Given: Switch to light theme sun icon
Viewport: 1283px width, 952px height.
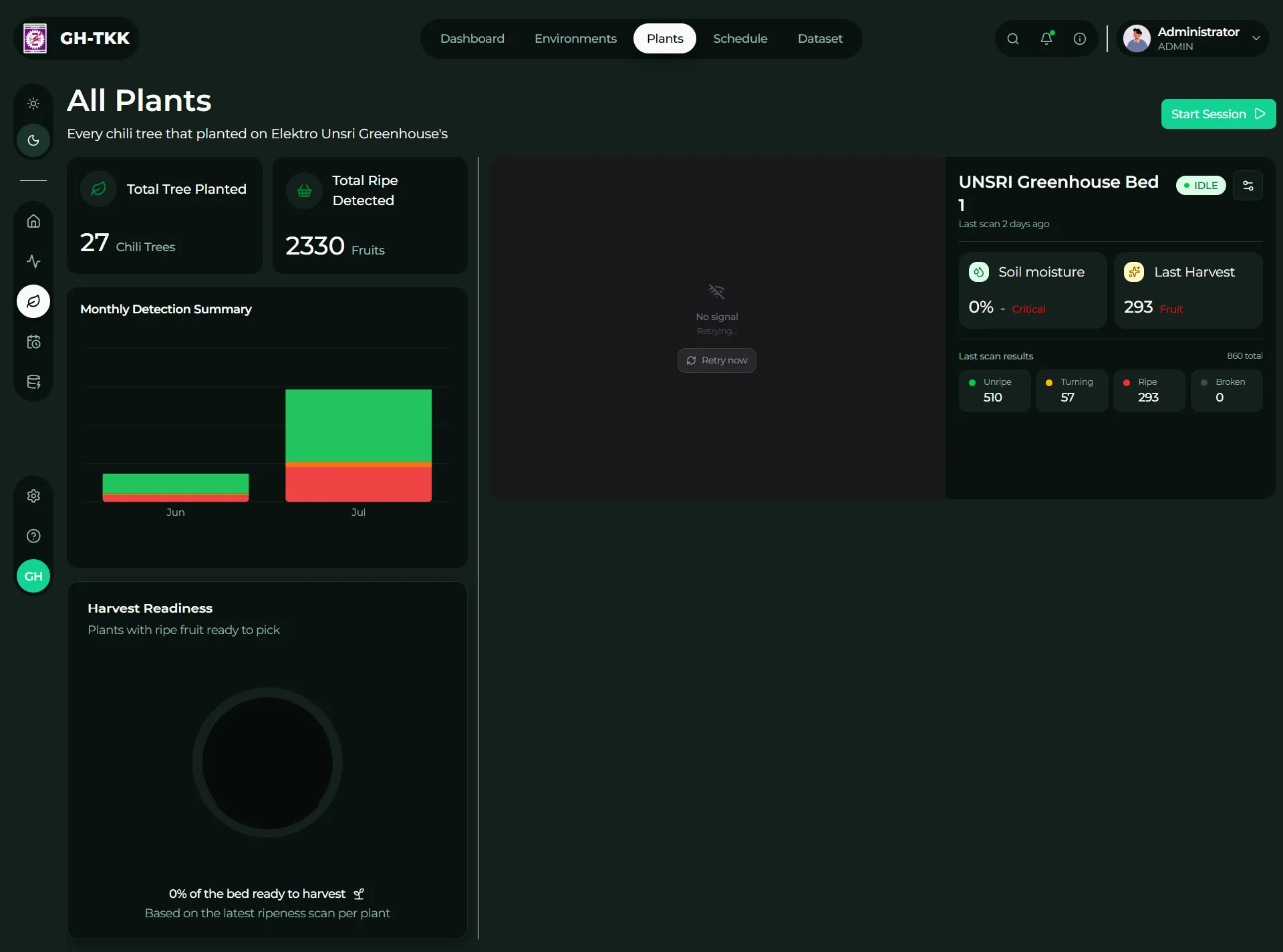Looking at the screenshot, I should click(33, 104).
